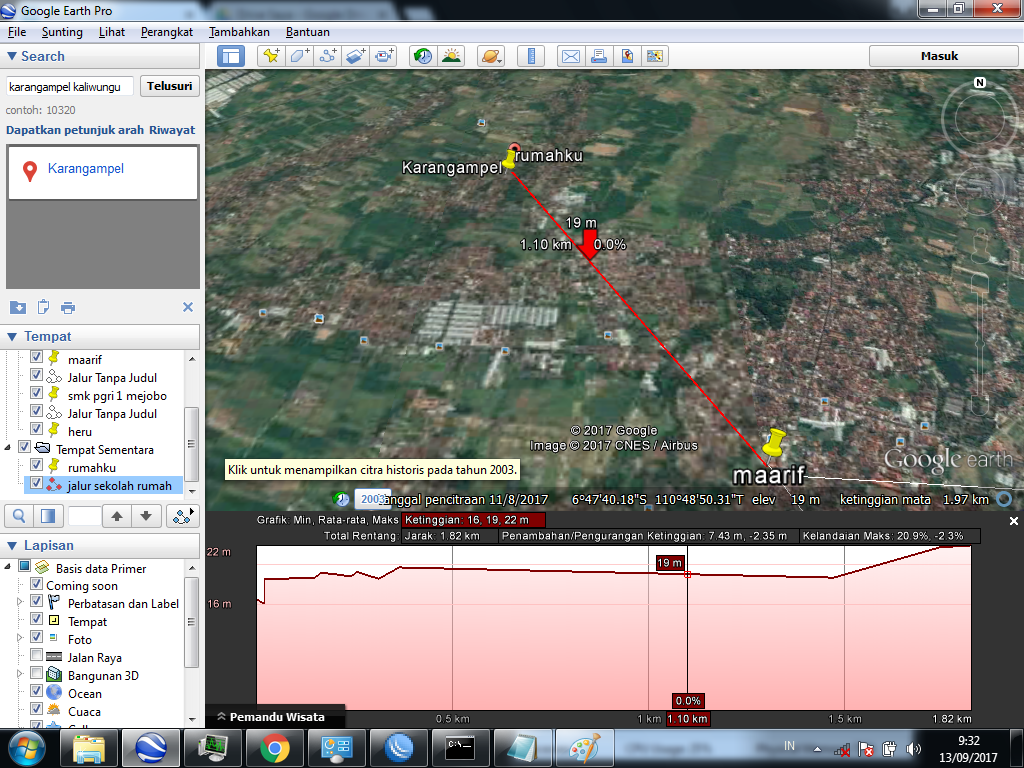Collapse the Tempat panel
Screen dimensions: 1024x768
12,336
